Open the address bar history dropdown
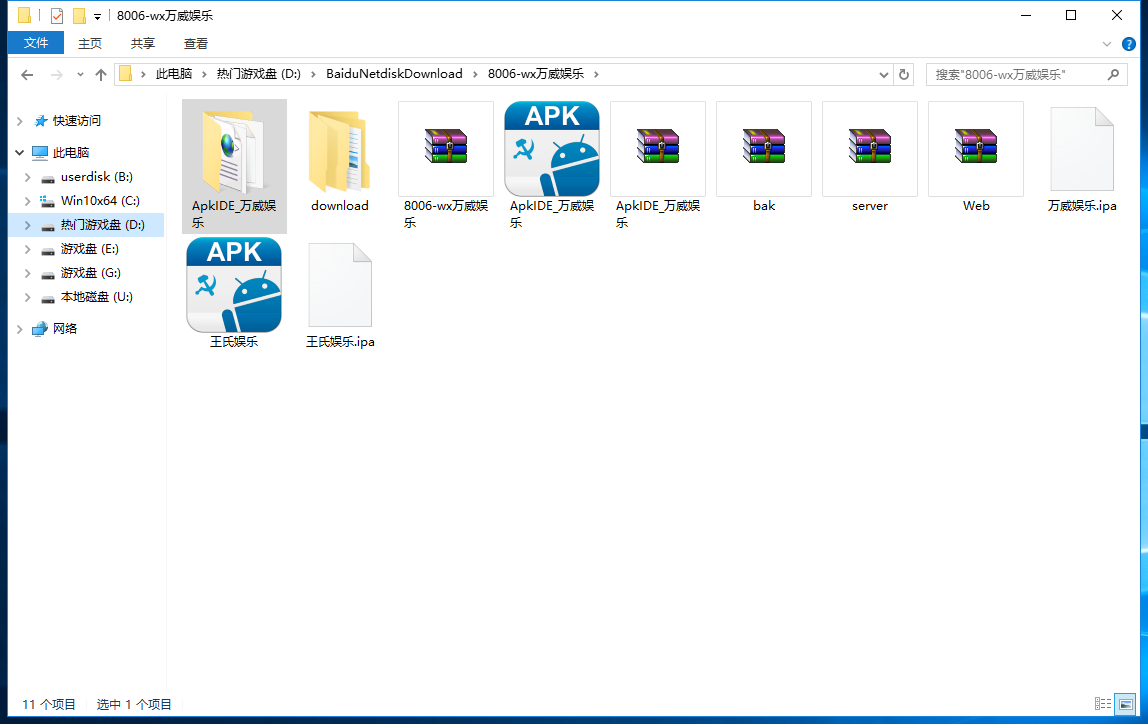This screenshot has width=1148, height=724. (x=884, y=75)
